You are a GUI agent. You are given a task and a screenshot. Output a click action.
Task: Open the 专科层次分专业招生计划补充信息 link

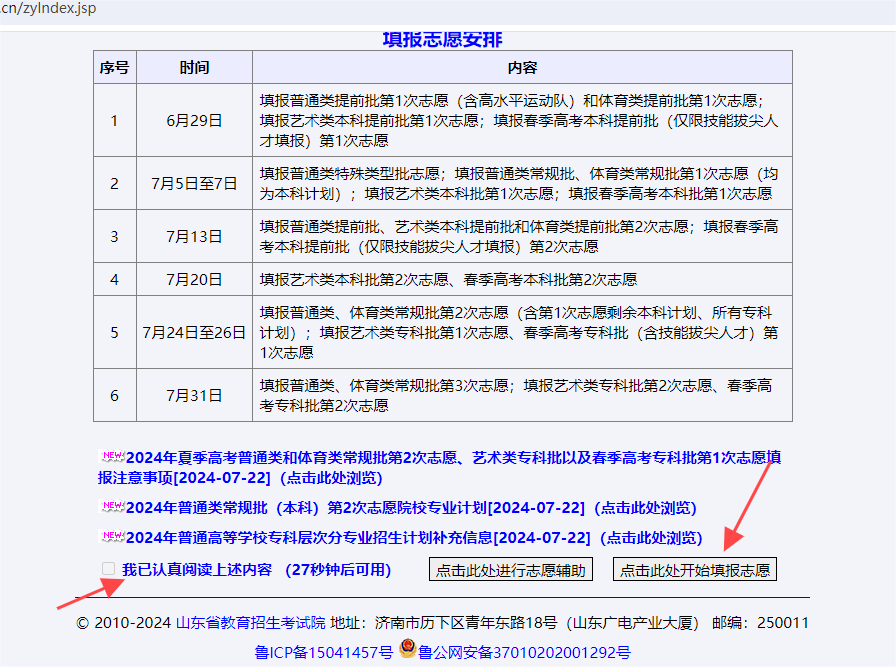click(x=413, y=538)
